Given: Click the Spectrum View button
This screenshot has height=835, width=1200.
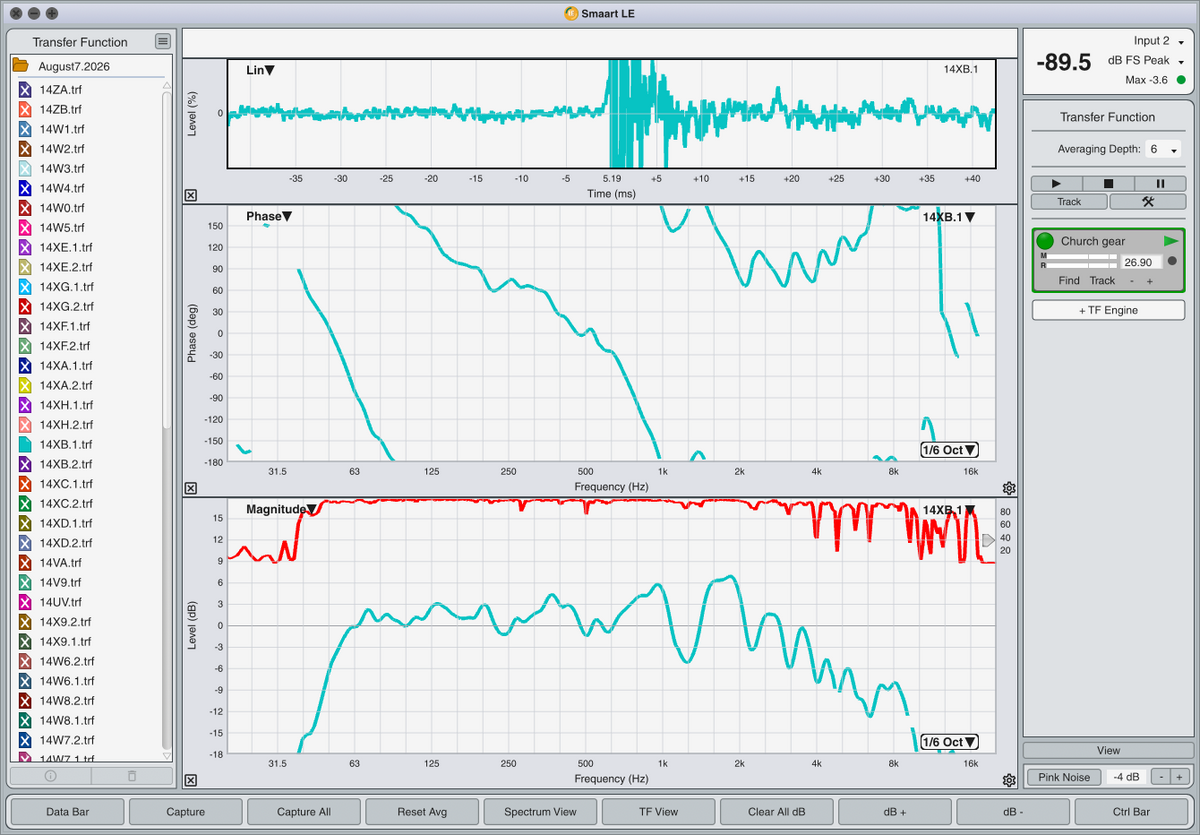Looking at the screenshot, I should pyautogui.click(x=541, y=811).
